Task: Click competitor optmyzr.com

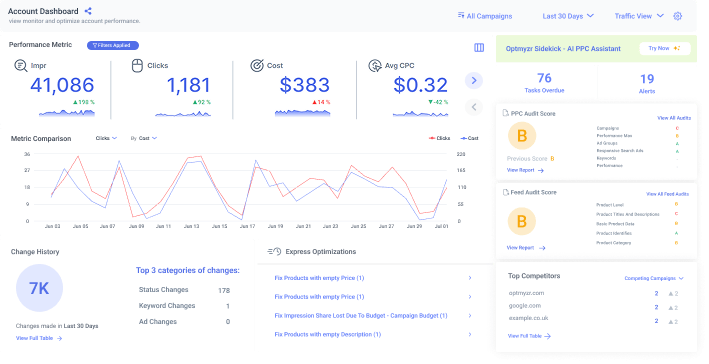Action: 526,293
